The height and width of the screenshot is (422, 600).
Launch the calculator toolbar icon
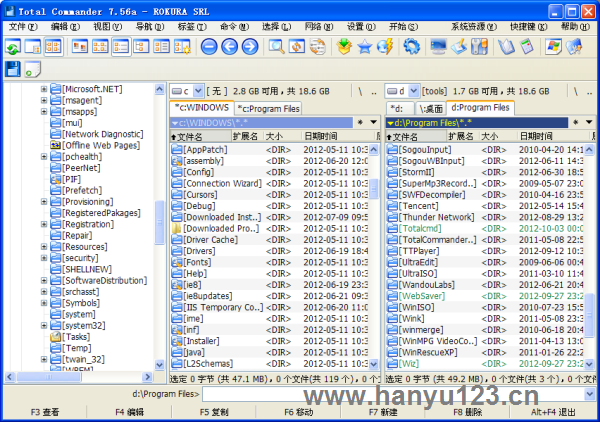(527, 47)
